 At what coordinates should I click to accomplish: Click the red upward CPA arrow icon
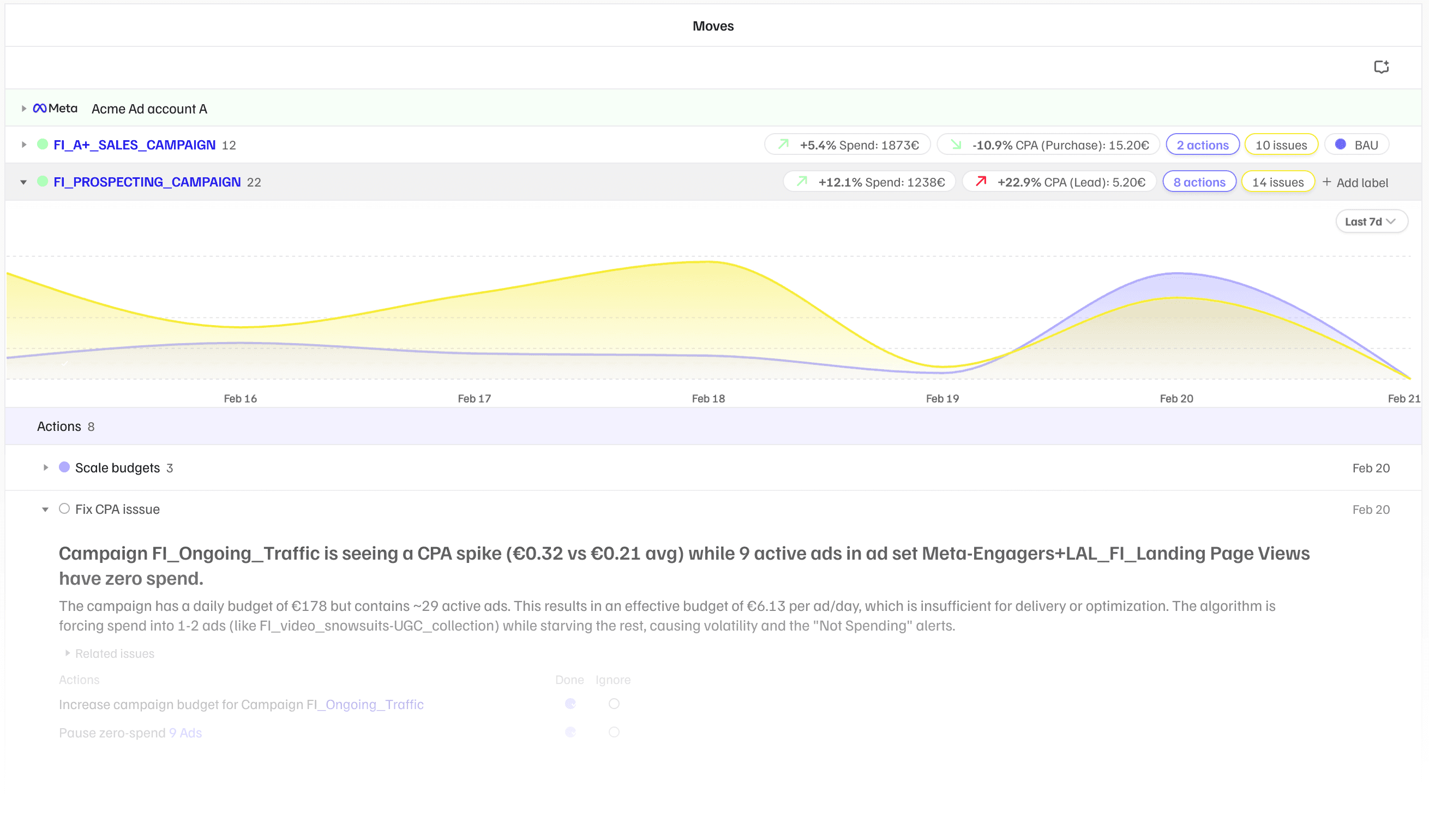pos(981,182)
